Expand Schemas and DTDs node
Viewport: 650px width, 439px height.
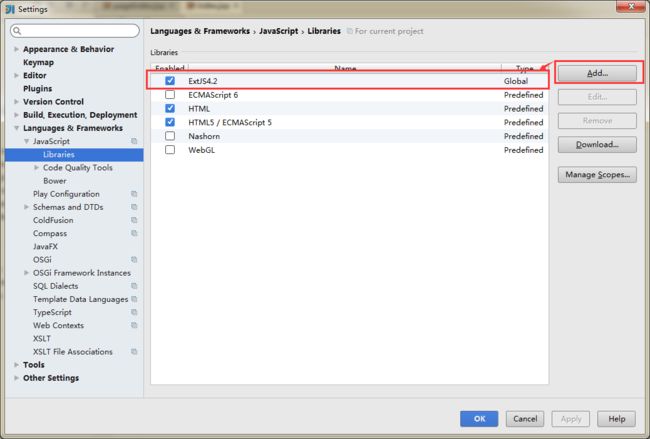tap(27, 207)
